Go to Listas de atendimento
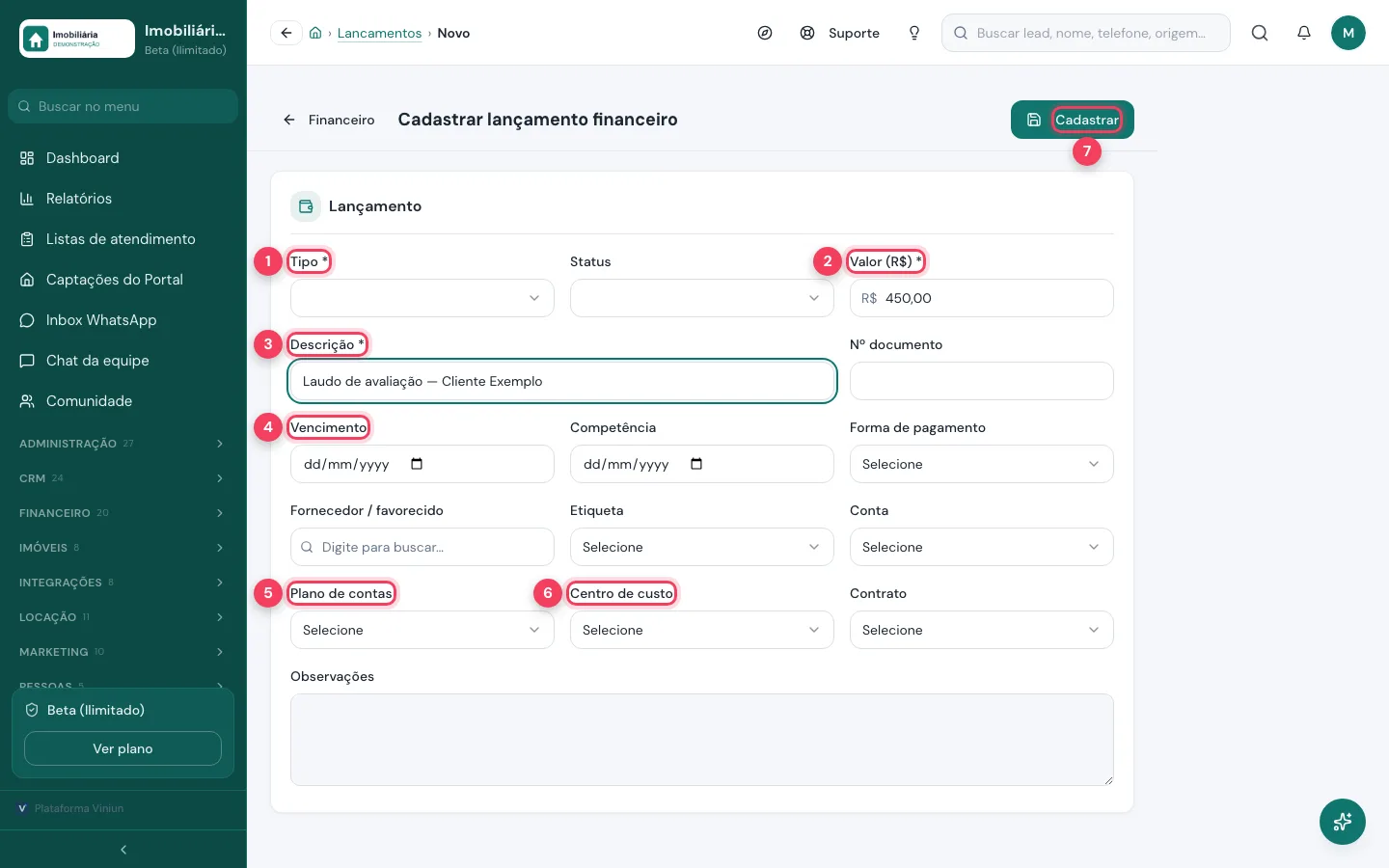Image resolution: width=1389 pixels, height=868 pixels. tap(123, 239)
